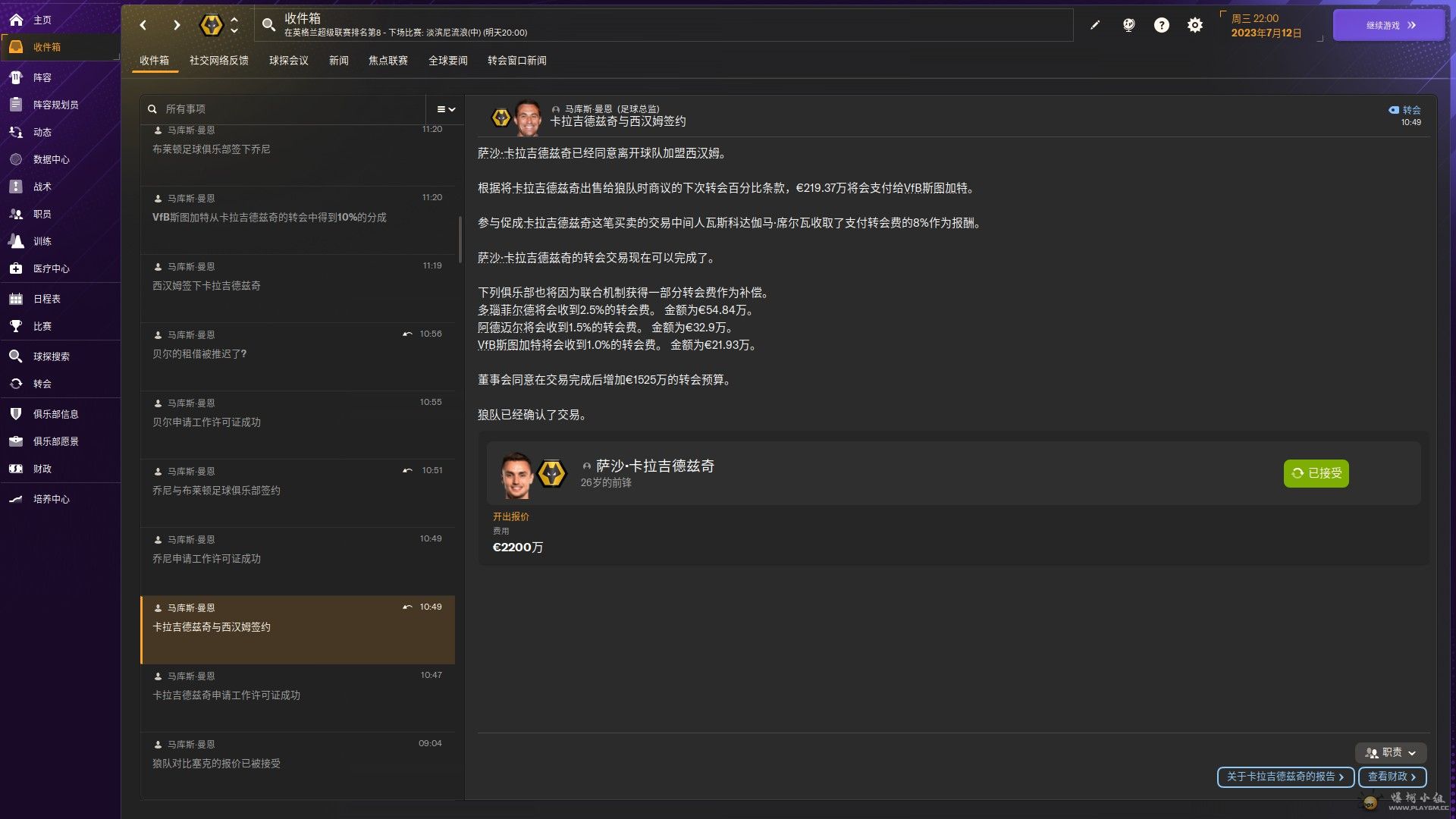
Task: Open 训练 training sidebar icon
Action: pyautogui.click(x=16, y=241)
